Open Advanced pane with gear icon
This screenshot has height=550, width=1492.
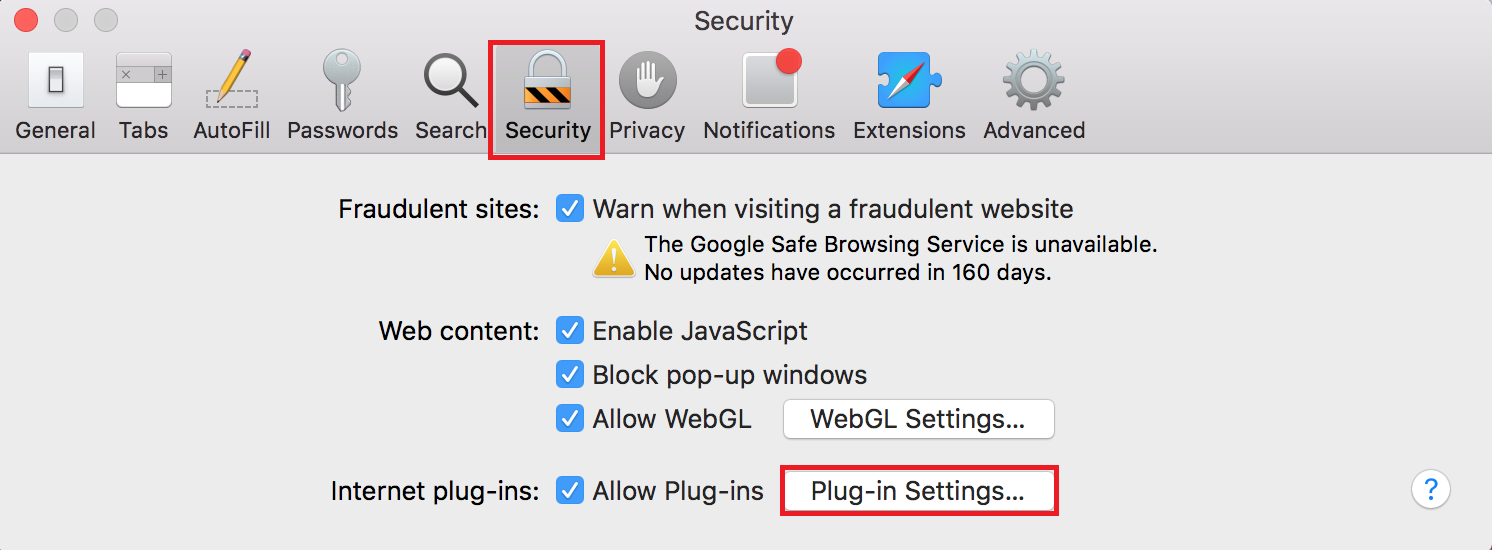point(1034,80)
